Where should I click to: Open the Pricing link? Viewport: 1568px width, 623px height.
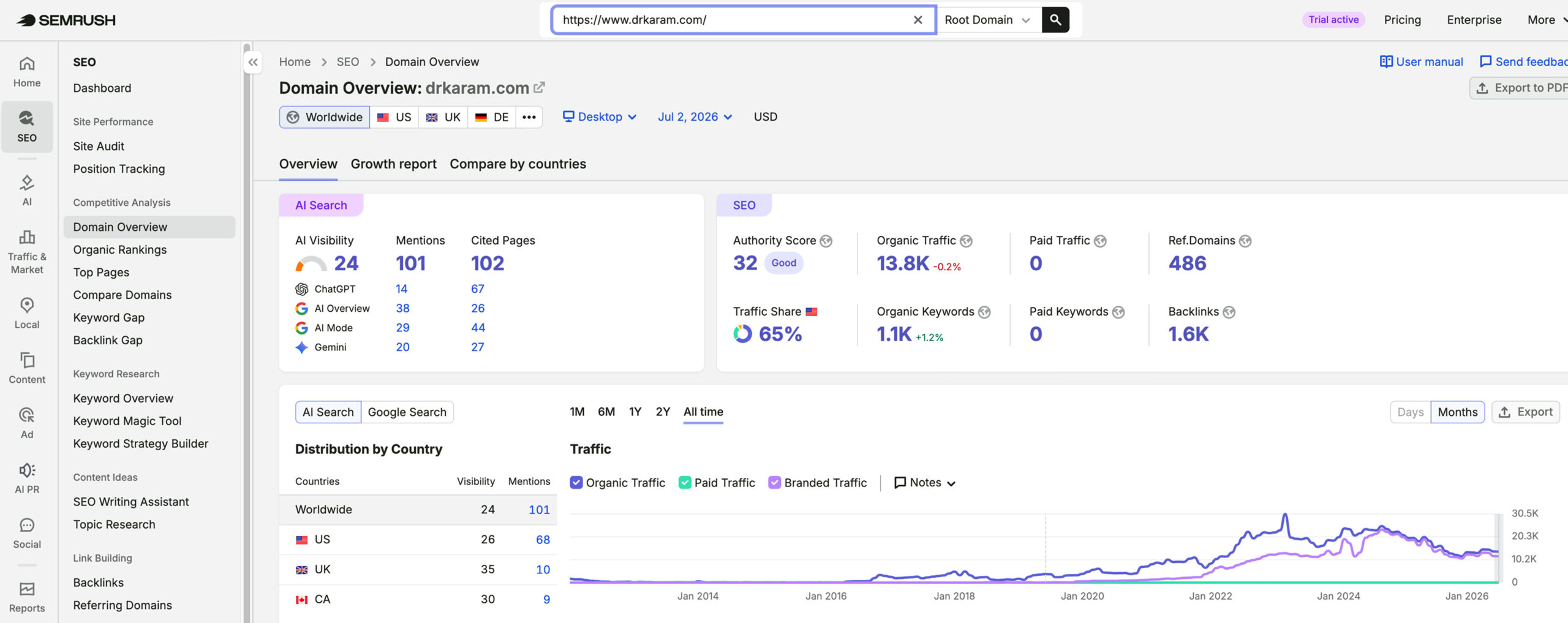coord(1402,20)
